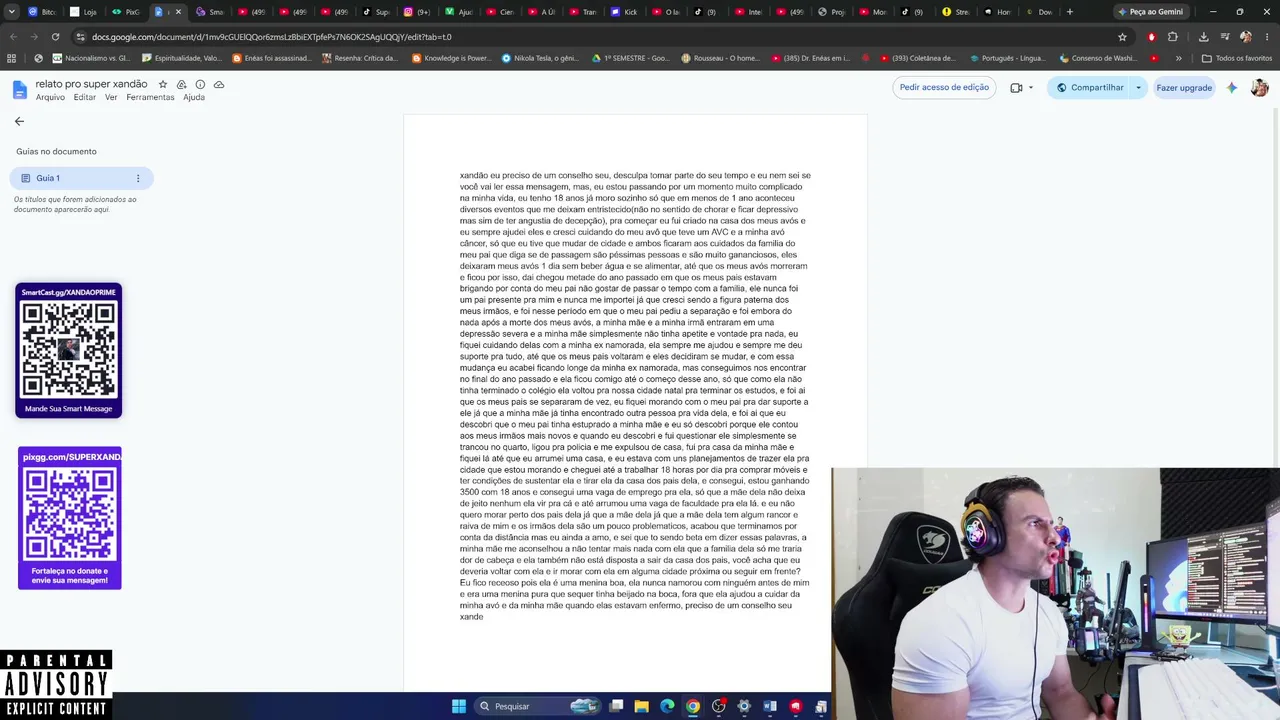The width and height of the screenshot is (1280, 720).
Task: Click the document title relato pro super xandão
Action: click(91, 84)
